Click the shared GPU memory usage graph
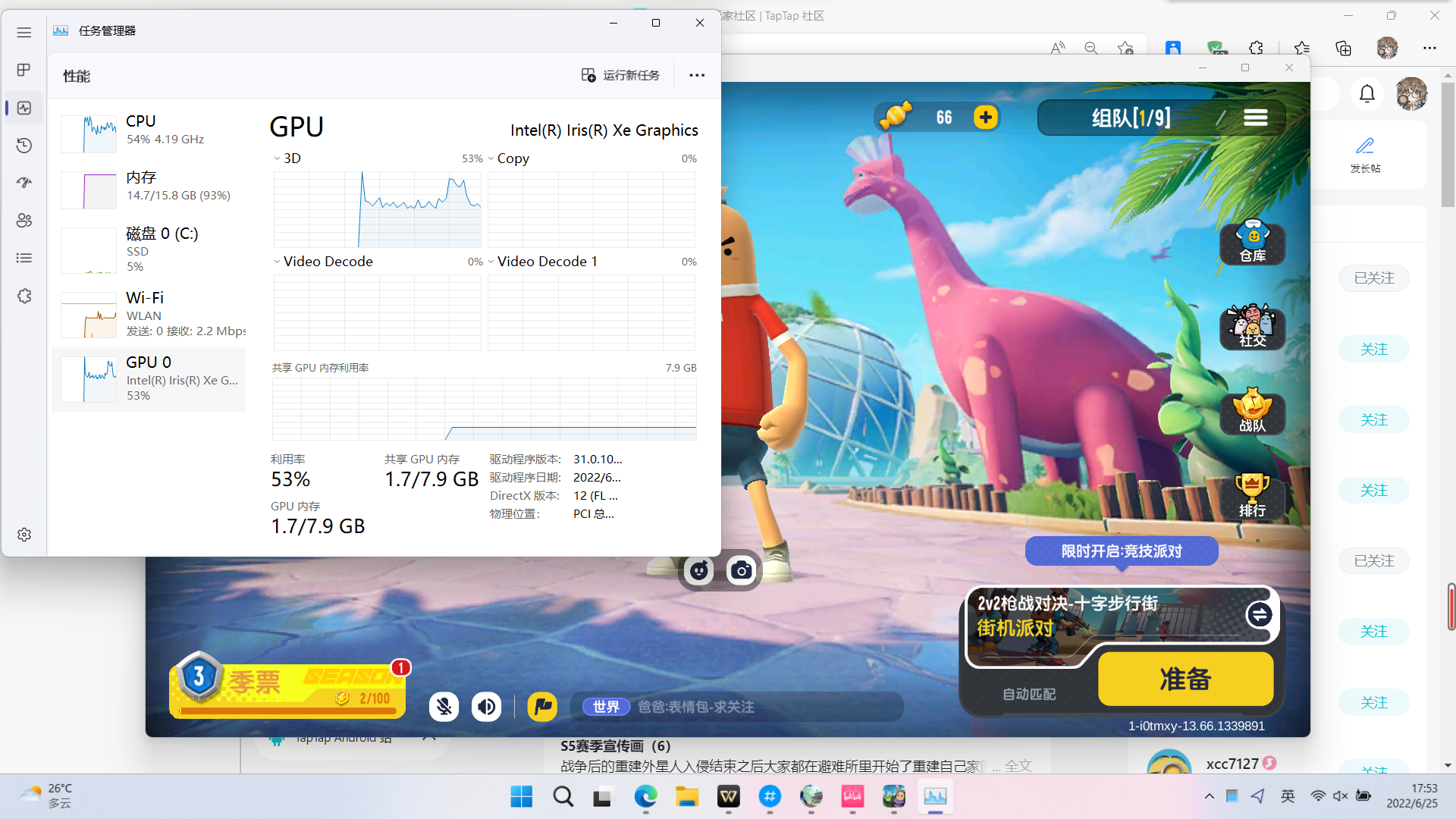The image size is (1456, 819). (x=484, y=409)
